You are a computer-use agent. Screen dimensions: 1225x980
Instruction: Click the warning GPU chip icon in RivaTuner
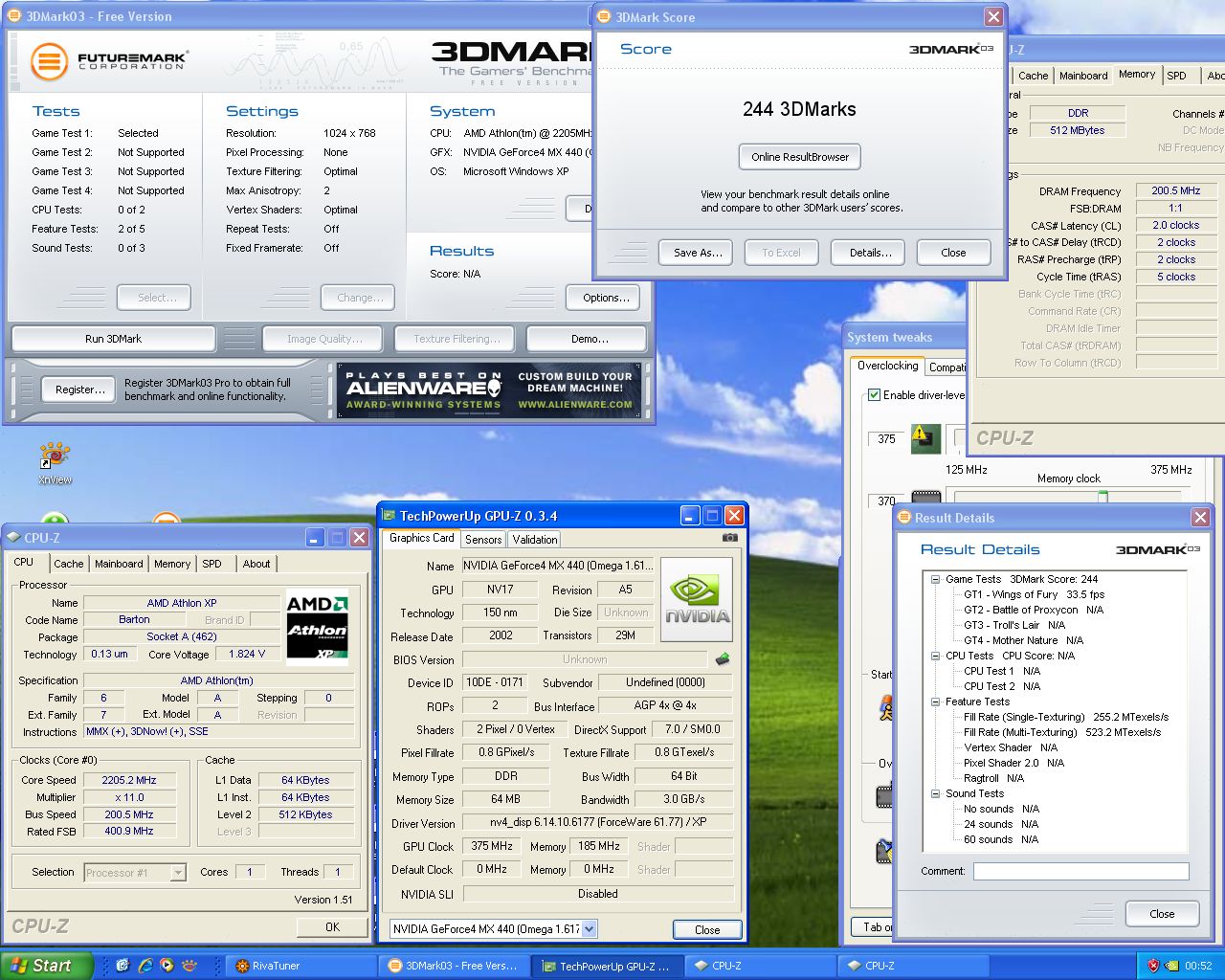[925, 438]
